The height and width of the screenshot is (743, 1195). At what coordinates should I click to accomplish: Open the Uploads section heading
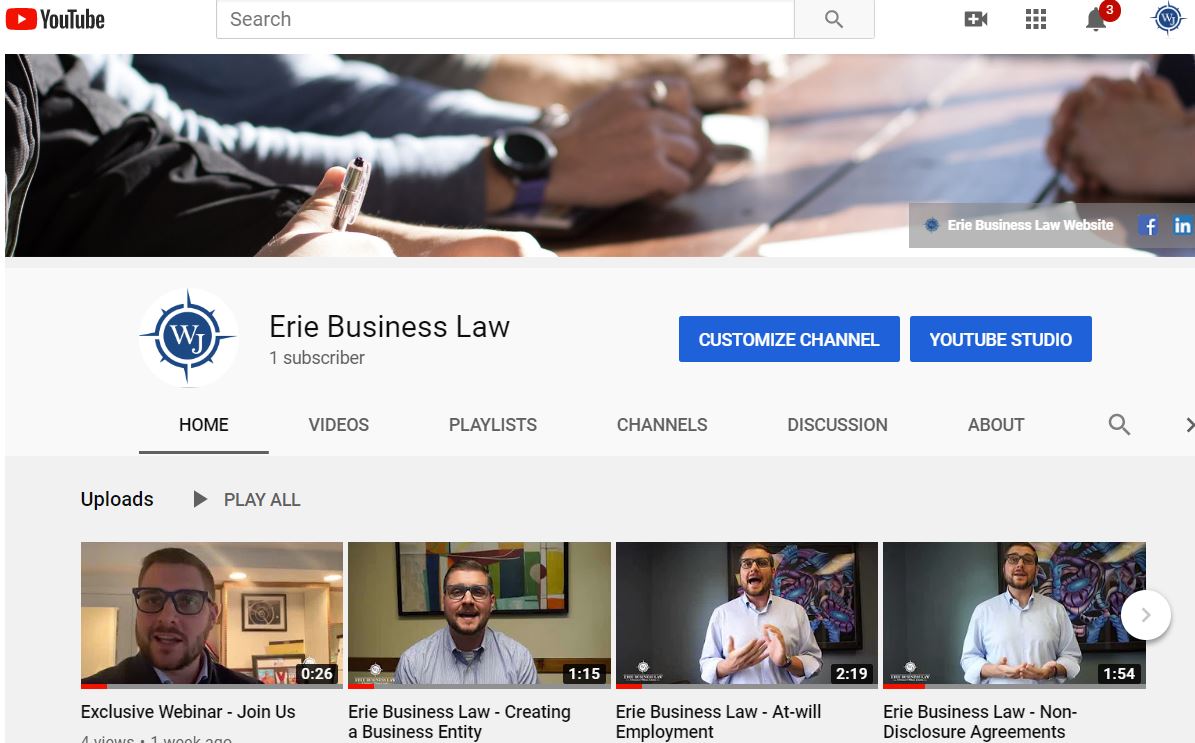(x=117, y=499)
